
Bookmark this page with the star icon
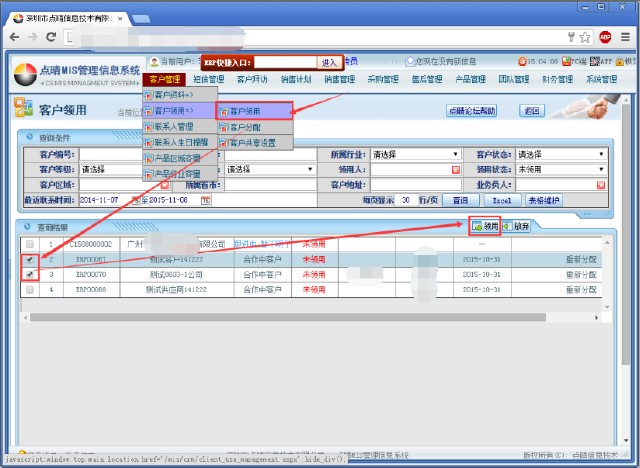[x=584, y=37]
